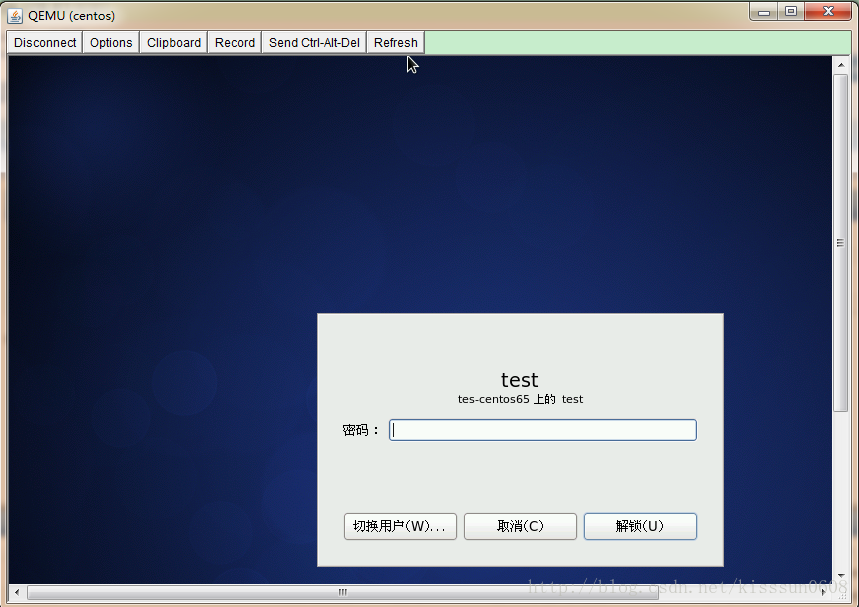The image size is (859, 607).
Task: Click the vertical scrollbar up arrow
Action: click(841, 65)
